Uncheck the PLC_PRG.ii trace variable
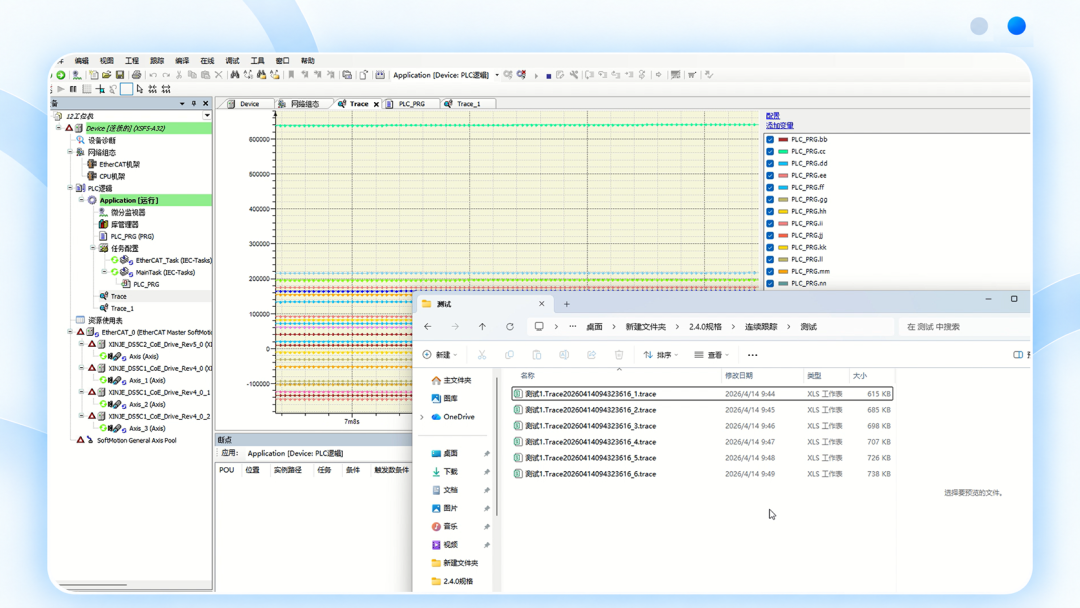This screenshot has width=1080, height=608. [x=770, y=224]
